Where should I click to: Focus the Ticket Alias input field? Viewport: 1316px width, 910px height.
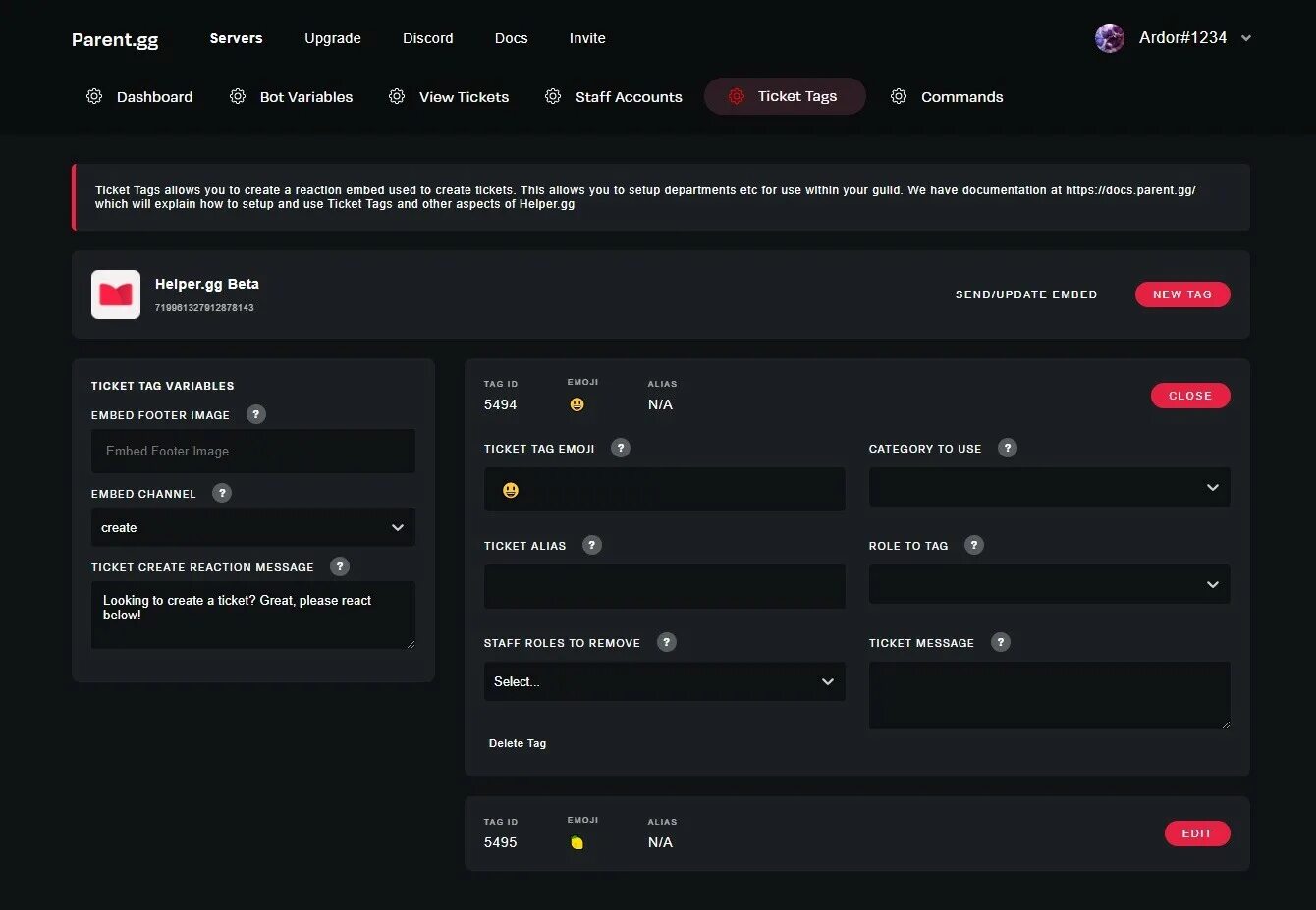tap(664, 586)
